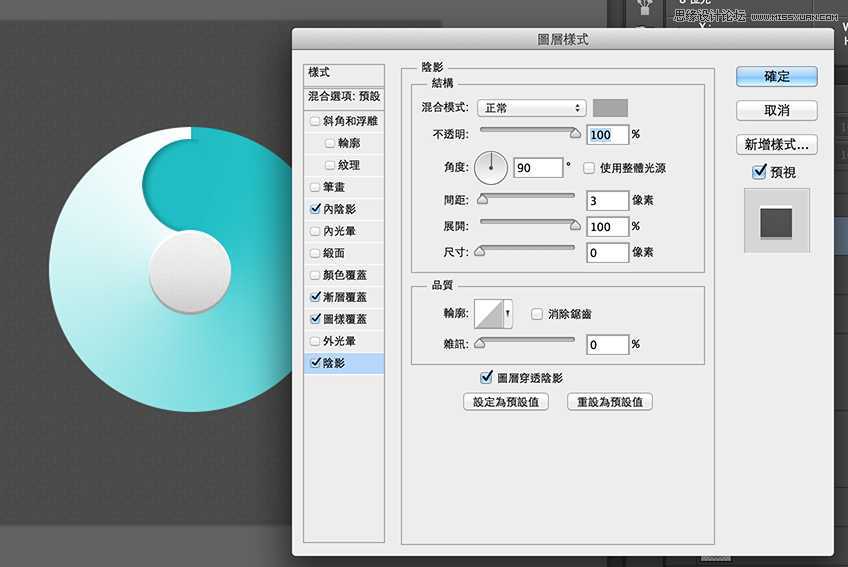Click the 確定 button

point(776,76)
